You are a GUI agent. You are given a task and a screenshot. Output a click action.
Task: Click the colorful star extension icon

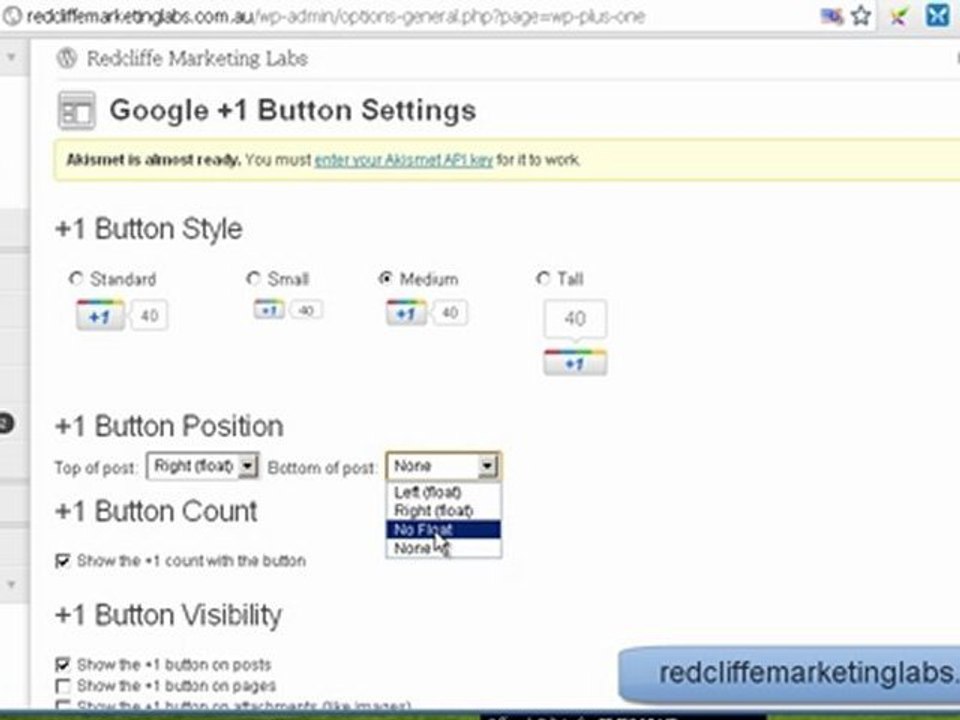tap(899, 16)
